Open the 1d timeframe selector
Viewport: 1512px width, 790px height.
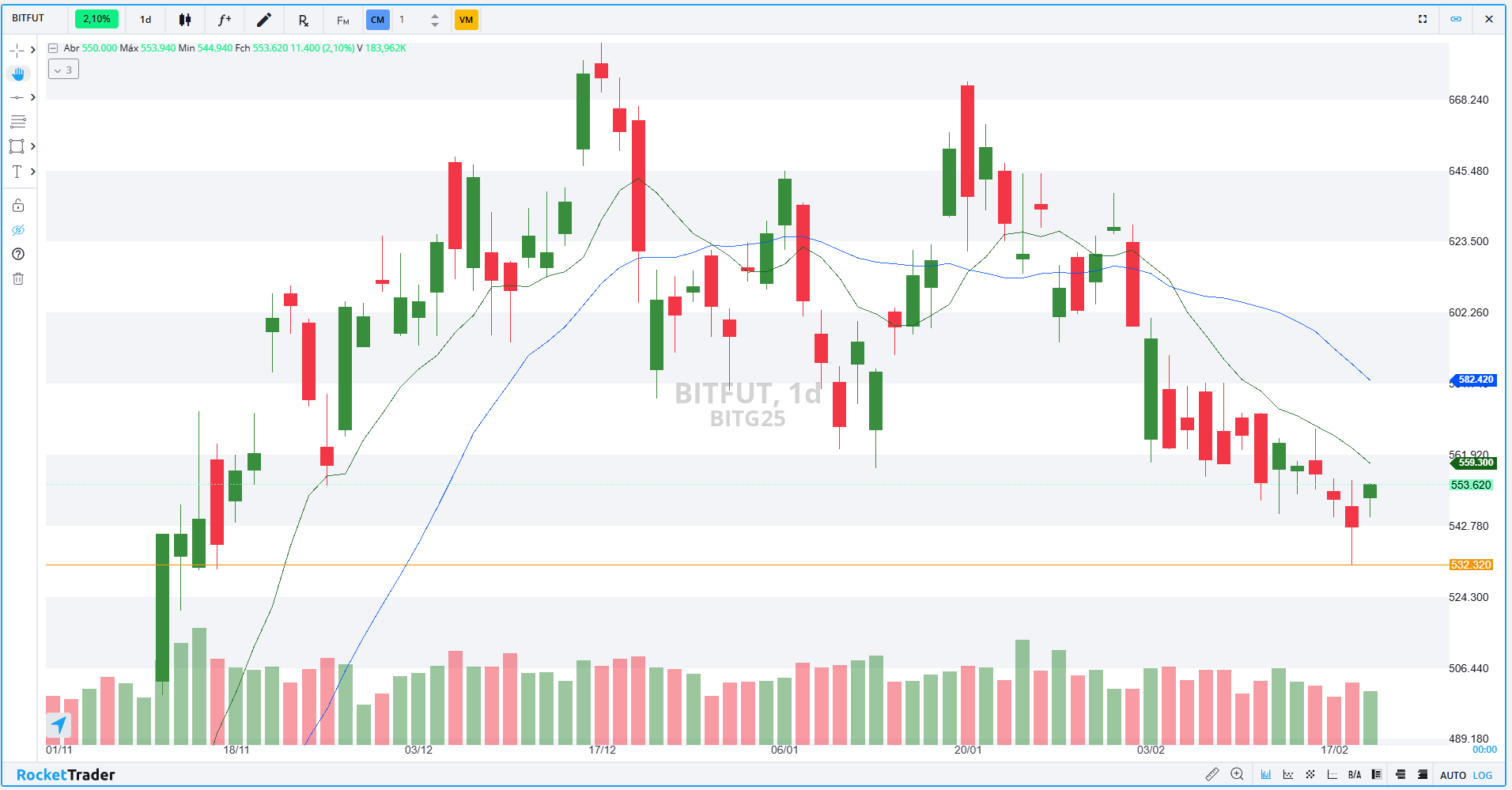pyautogui.click(x=146, y=20)
